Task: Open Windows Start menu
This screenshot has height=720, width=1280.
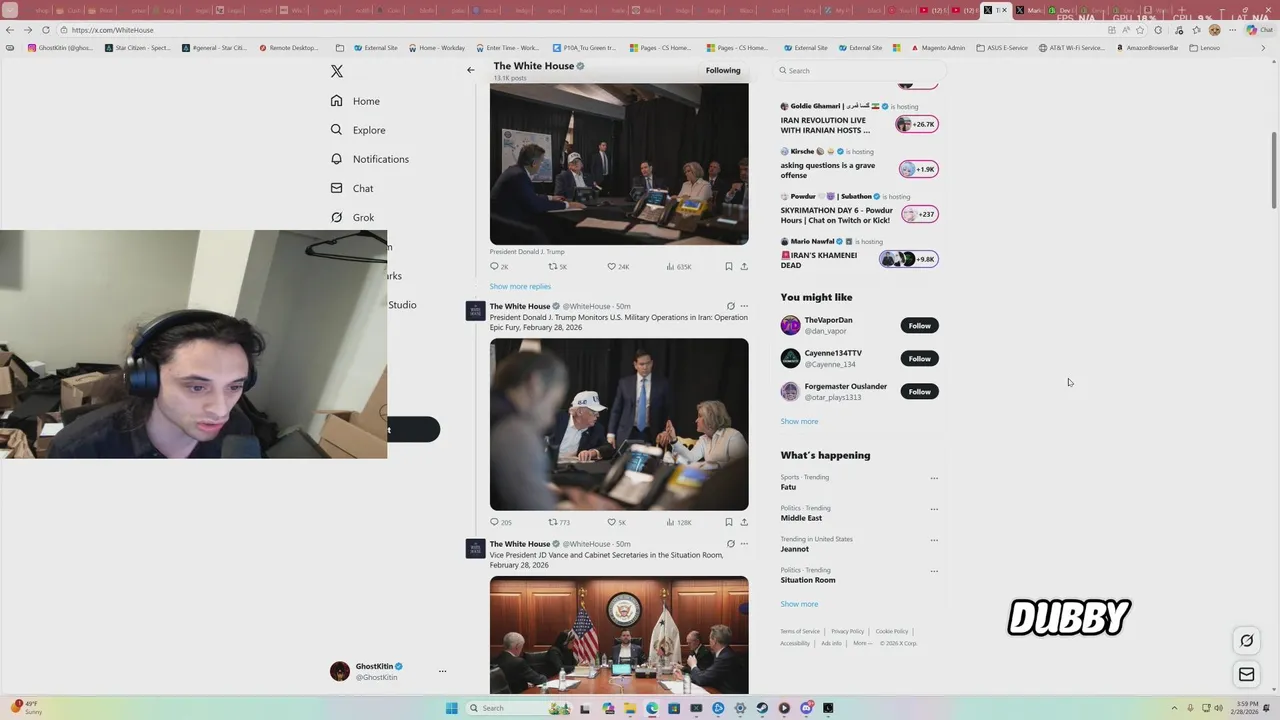Action: pyautogui.click(x=452, y=708)
